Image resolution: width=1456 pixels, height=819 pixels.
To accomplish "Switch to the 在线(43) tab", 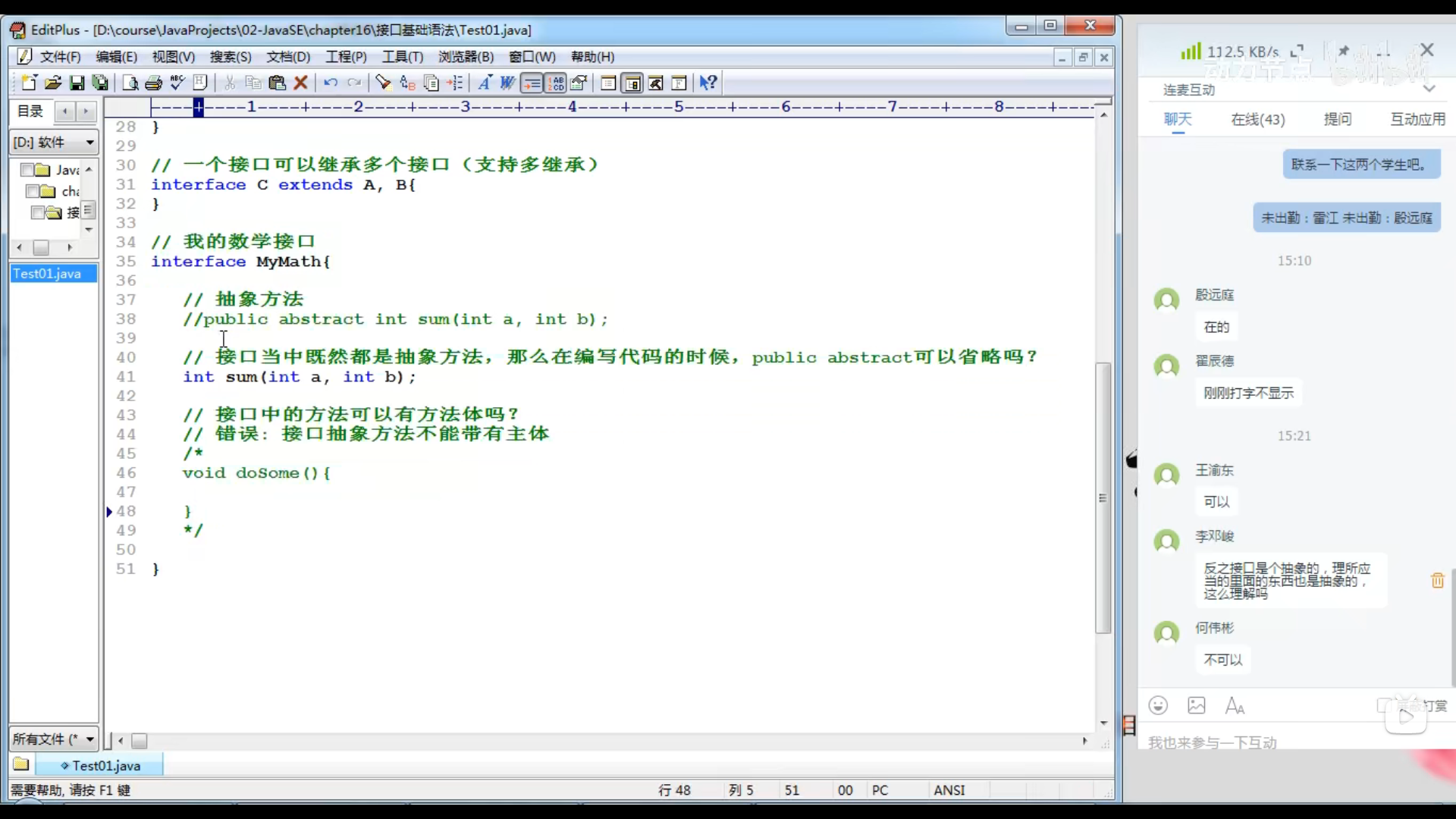I will (x=1257, y=119).
